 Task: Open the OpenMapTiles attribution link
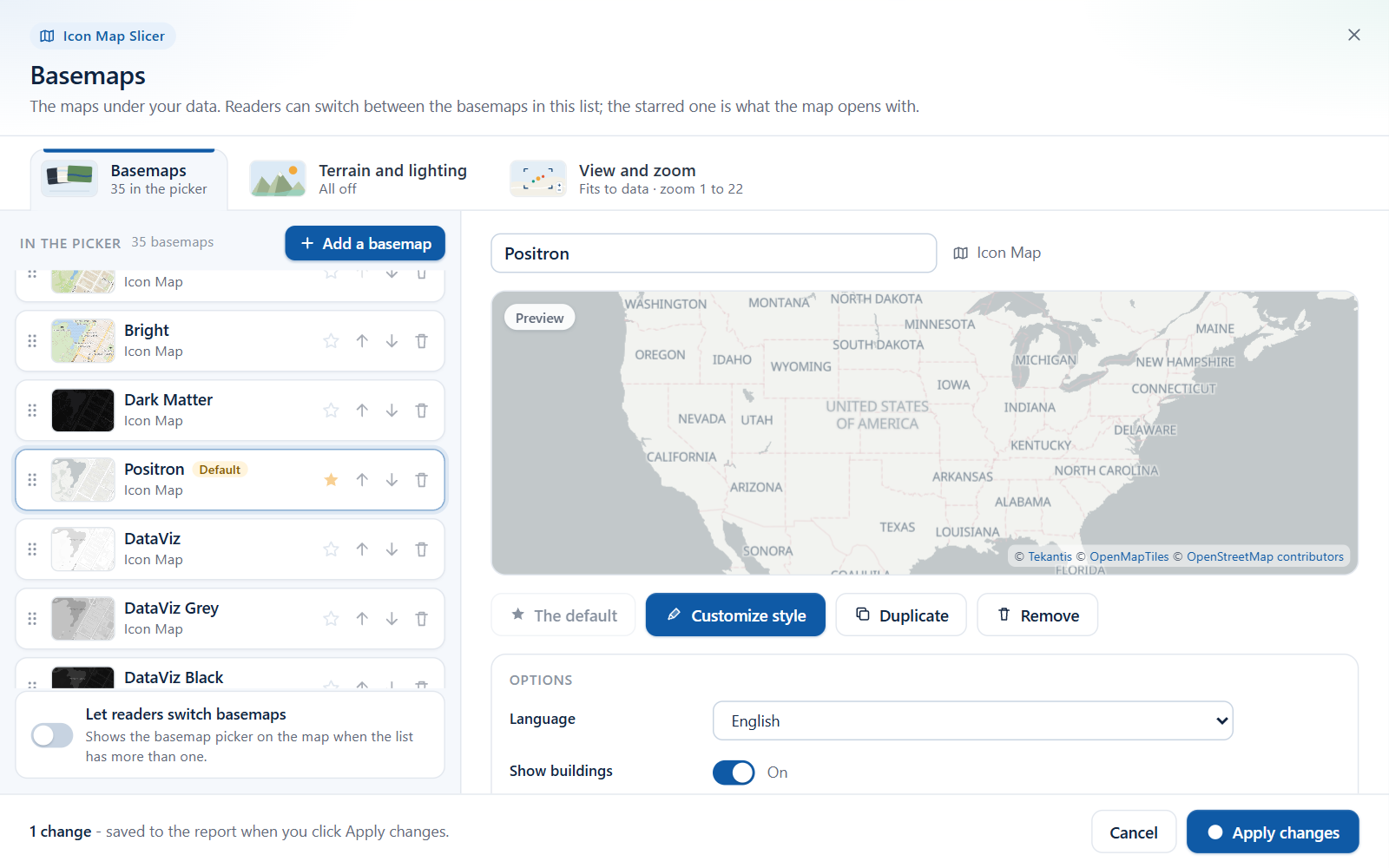1129,556
